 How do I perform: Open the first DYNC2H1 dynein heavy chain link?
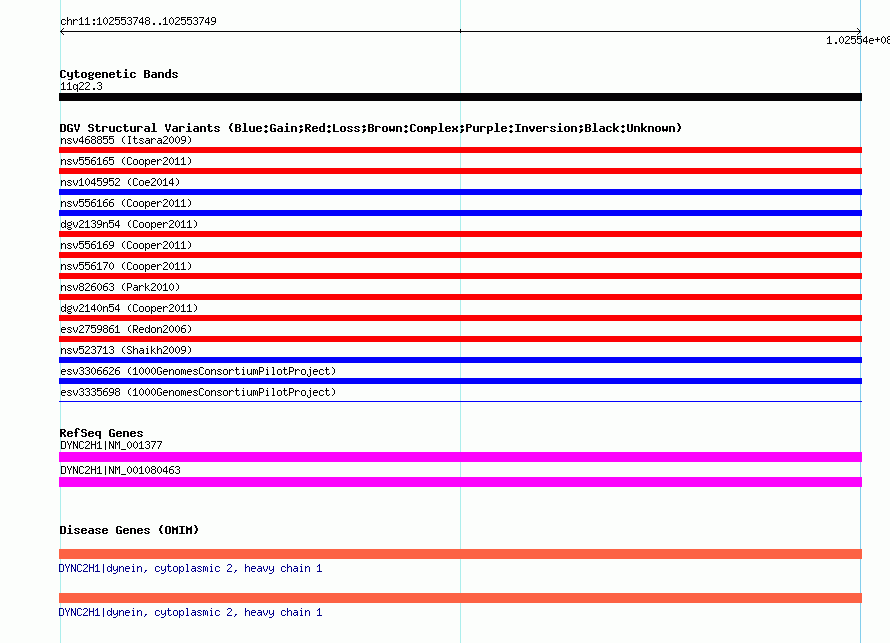(190, 569)
